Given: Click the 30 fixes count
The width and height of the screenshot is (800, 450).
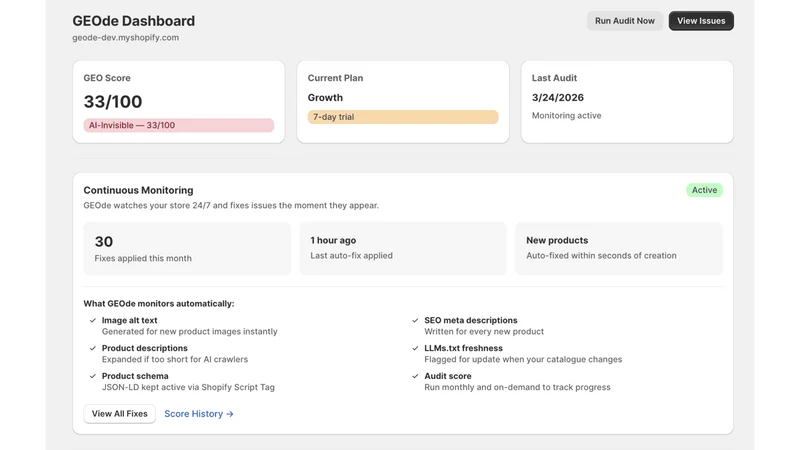Looking at the screenshot, I should click(x=104, y=241).
